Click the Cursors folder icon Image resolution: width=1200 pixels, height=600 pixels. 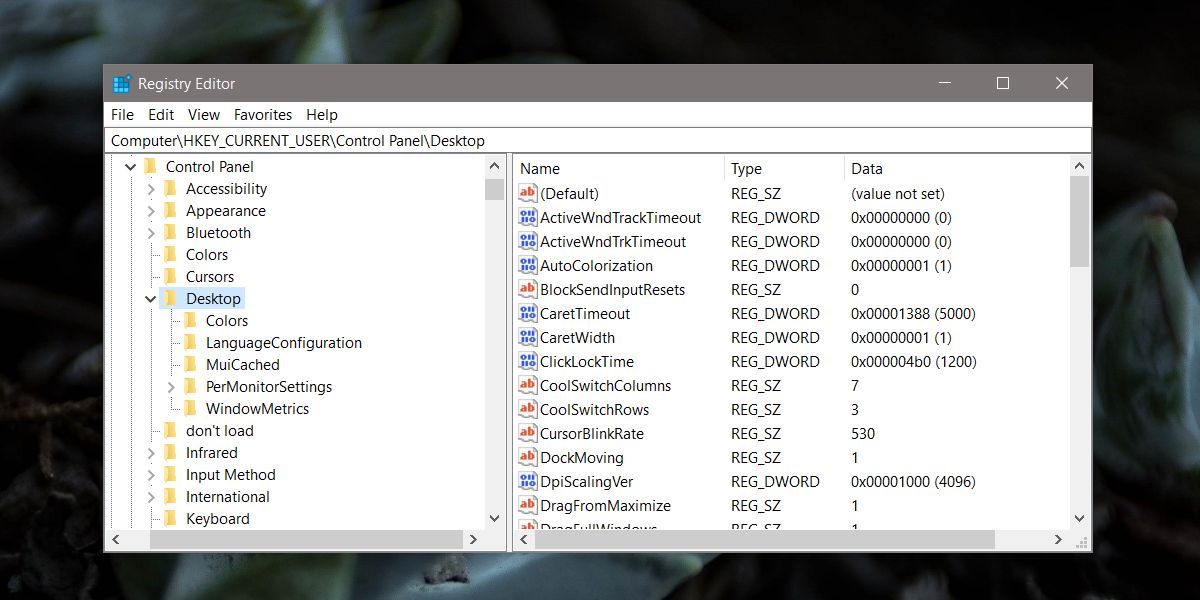click(x=170, y=276)
